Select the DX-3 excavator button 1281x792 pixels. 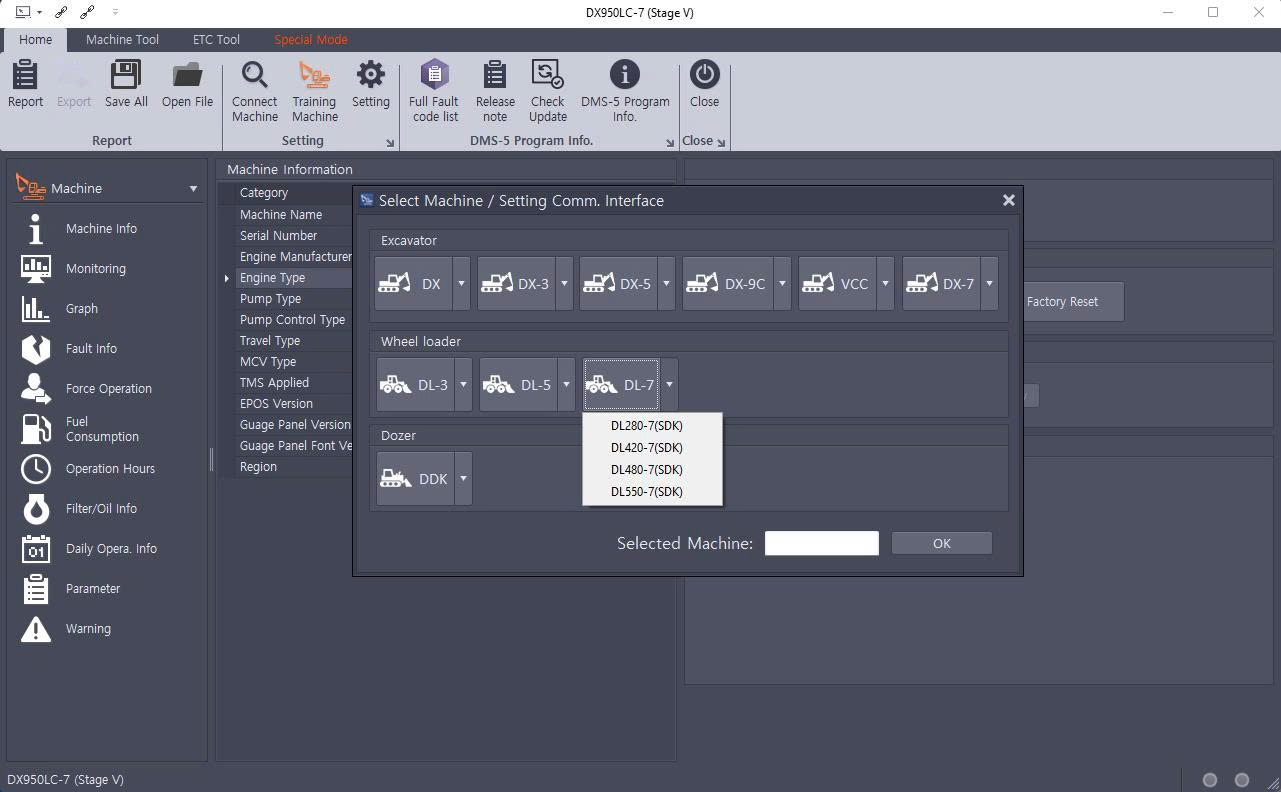click(x=516, y=284)
